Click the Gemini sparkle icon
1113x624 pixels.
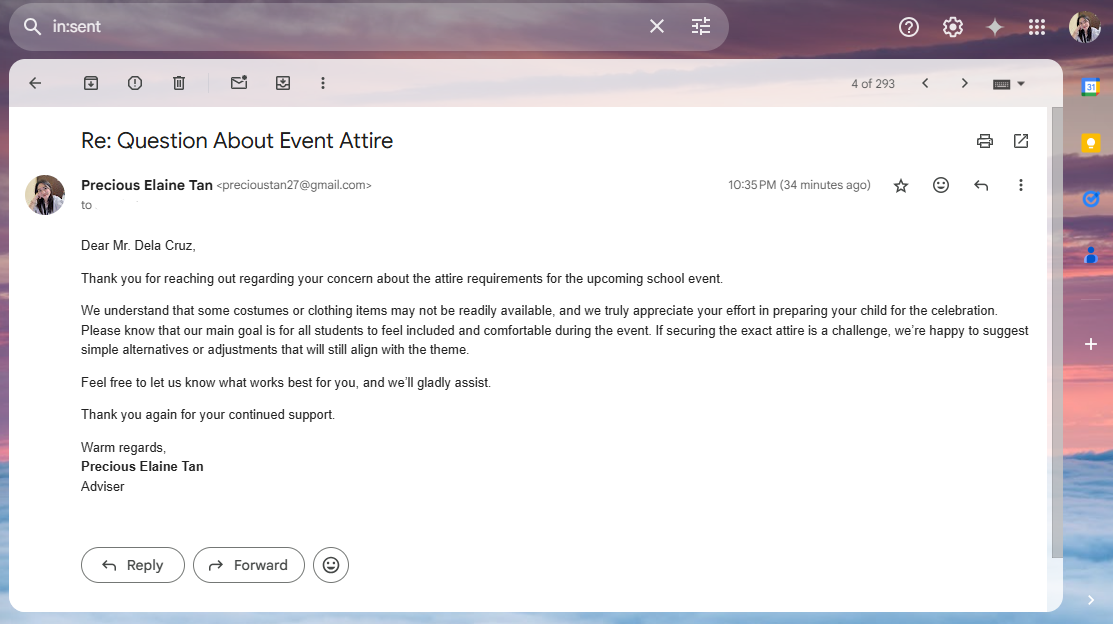pyautogui.click(x=995, y=27)
